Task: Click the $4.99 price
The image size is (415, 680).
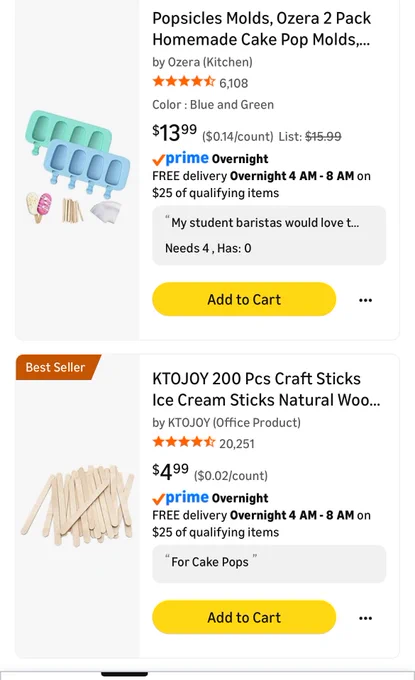Action: coord(170,471)
